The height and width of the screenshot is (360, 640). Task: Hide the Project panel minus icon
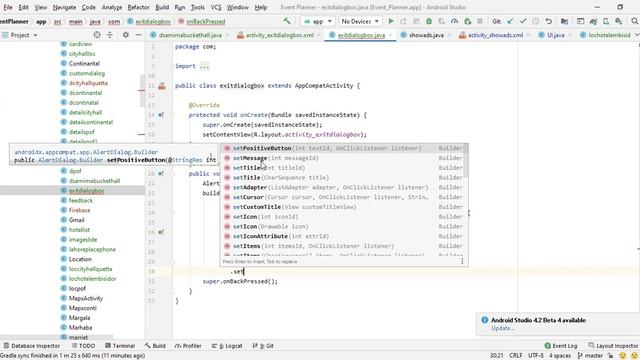coord(138,35)
